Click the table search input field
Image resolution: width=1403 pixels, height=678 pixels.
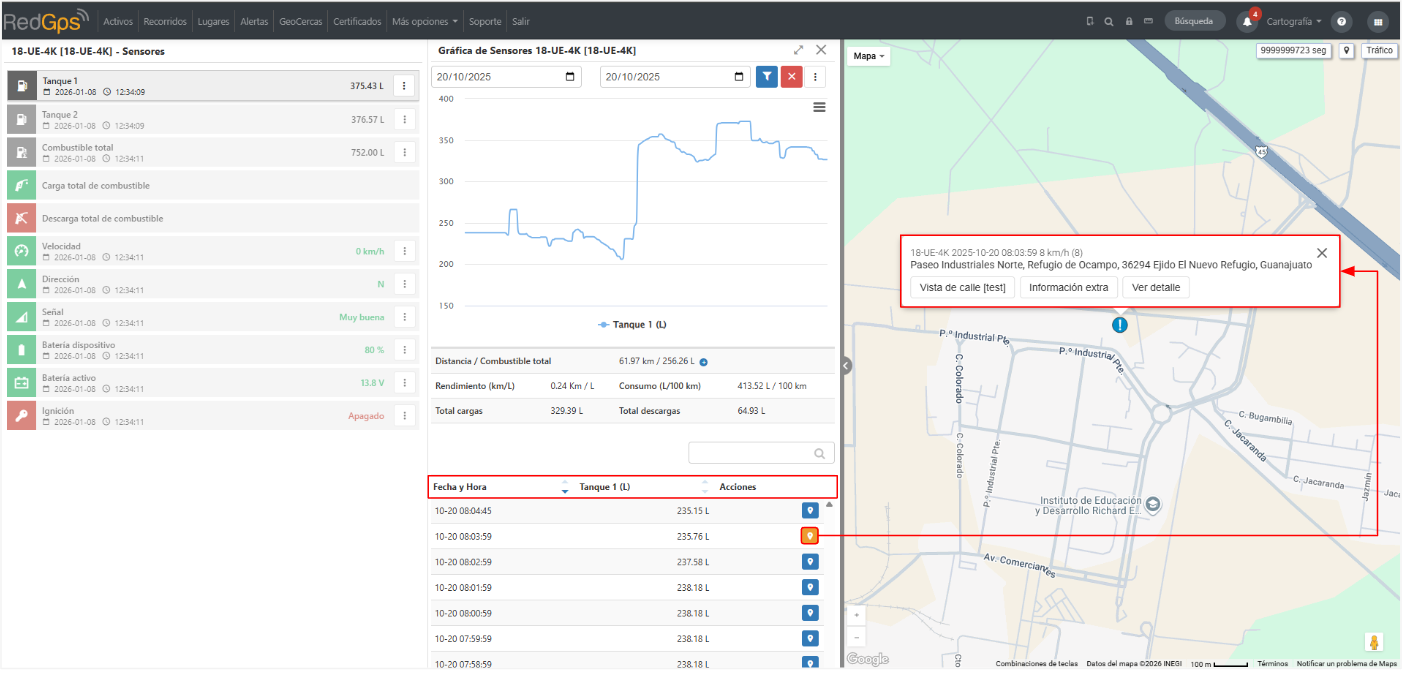click(x=761, y=453)
